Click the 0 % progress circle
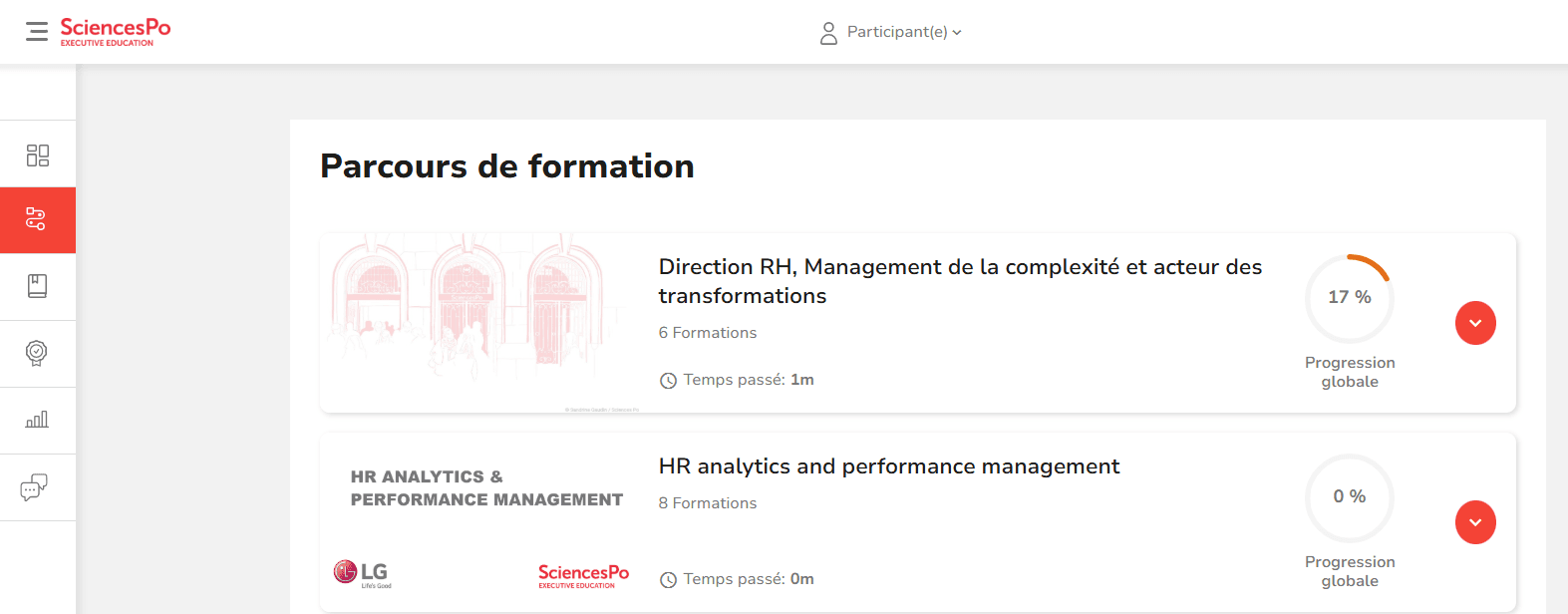This screenshot has height=614, width=1568. (x=1349, y=496)
